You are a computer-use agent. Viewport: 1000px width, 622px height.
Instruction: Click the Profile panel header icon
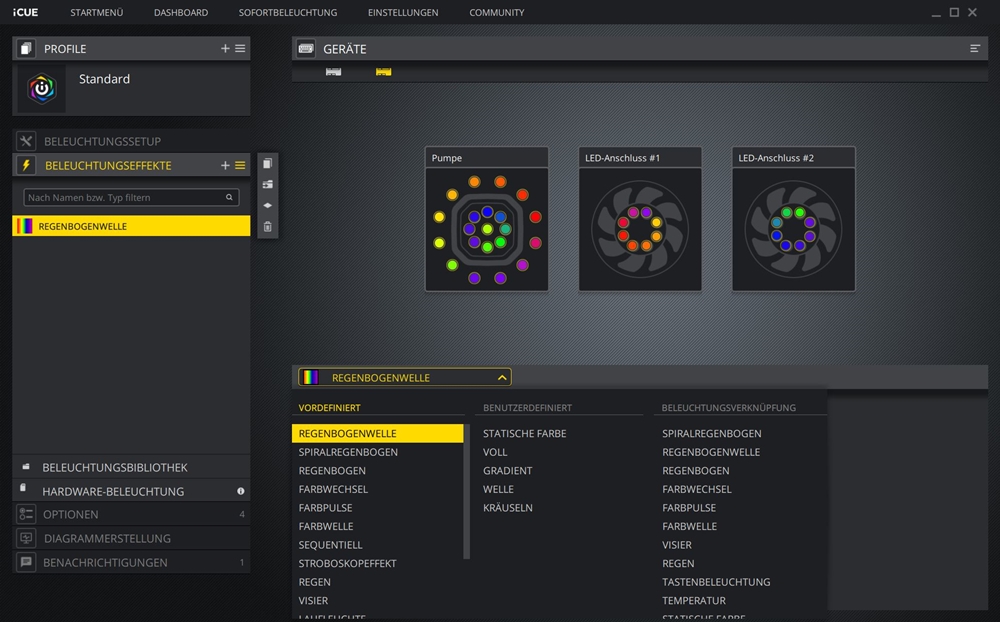26,48
